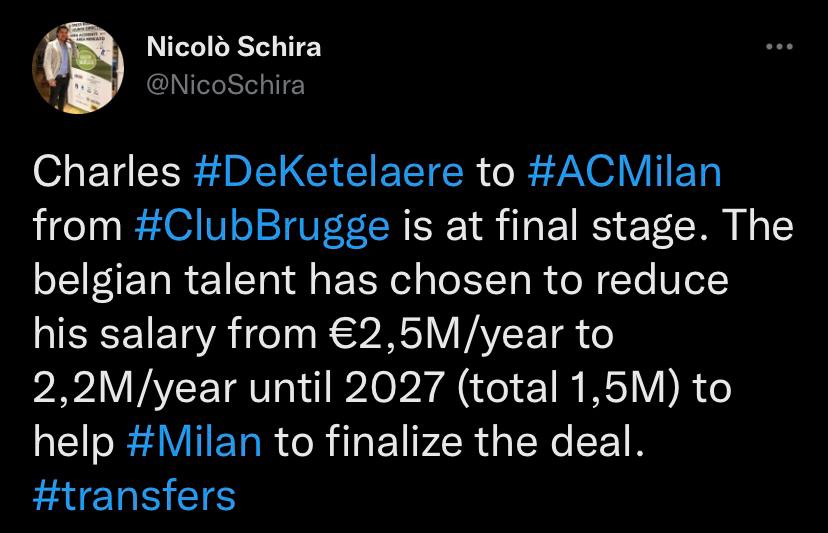Click the word "Charles" in the tweet
Viewport: 828px width, 533px height.
105,171
